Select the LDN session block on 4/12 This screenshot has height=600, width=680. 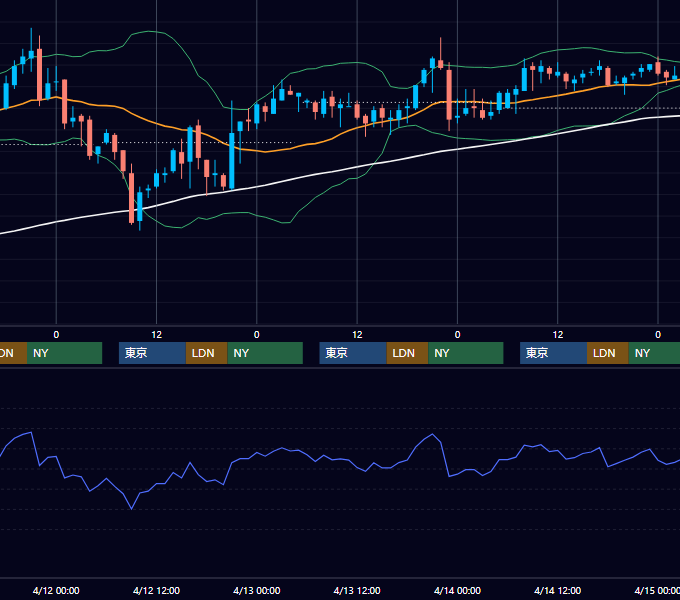[x=206, y=353]
